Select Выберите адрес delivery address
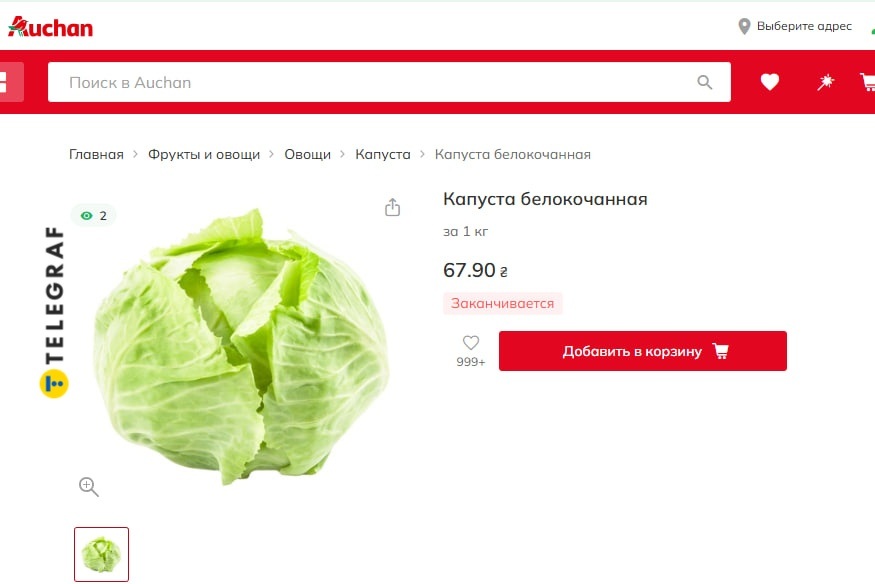The width and height of the screenshot is (875, 584). tap(804, 26)
